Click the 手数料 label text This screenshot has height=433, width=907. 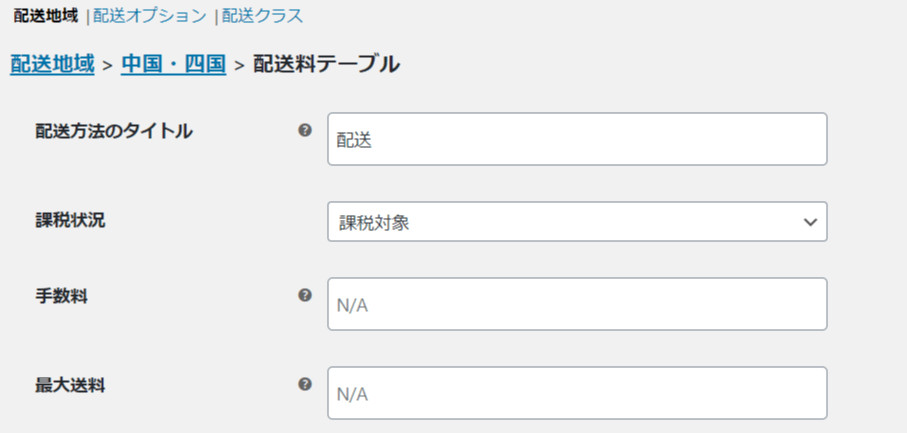pyautogui.click(x=62, y=297)
